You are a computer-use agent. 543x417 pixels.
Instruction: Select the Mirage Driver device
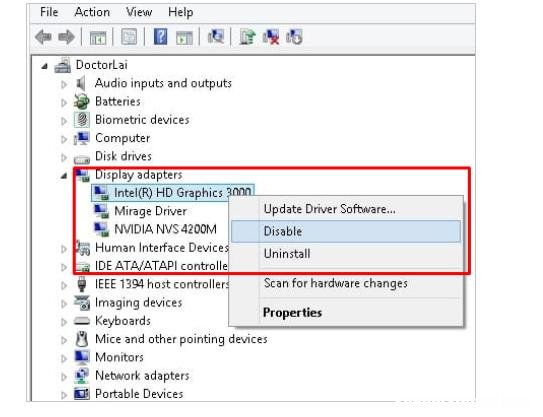coord(150,211)
